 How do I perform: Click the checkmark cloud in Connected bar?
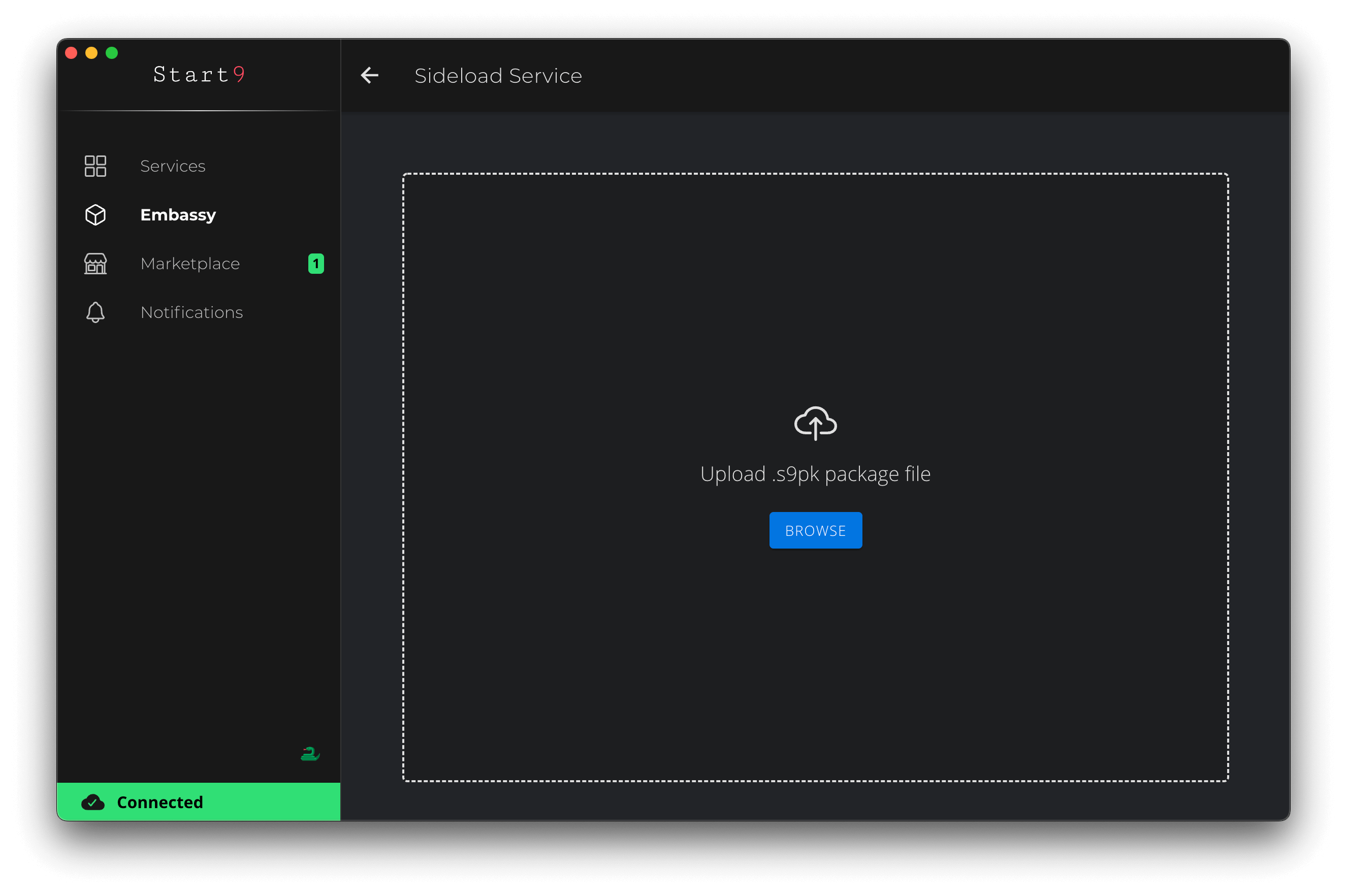pyautogui.click(x=93, y=802)
